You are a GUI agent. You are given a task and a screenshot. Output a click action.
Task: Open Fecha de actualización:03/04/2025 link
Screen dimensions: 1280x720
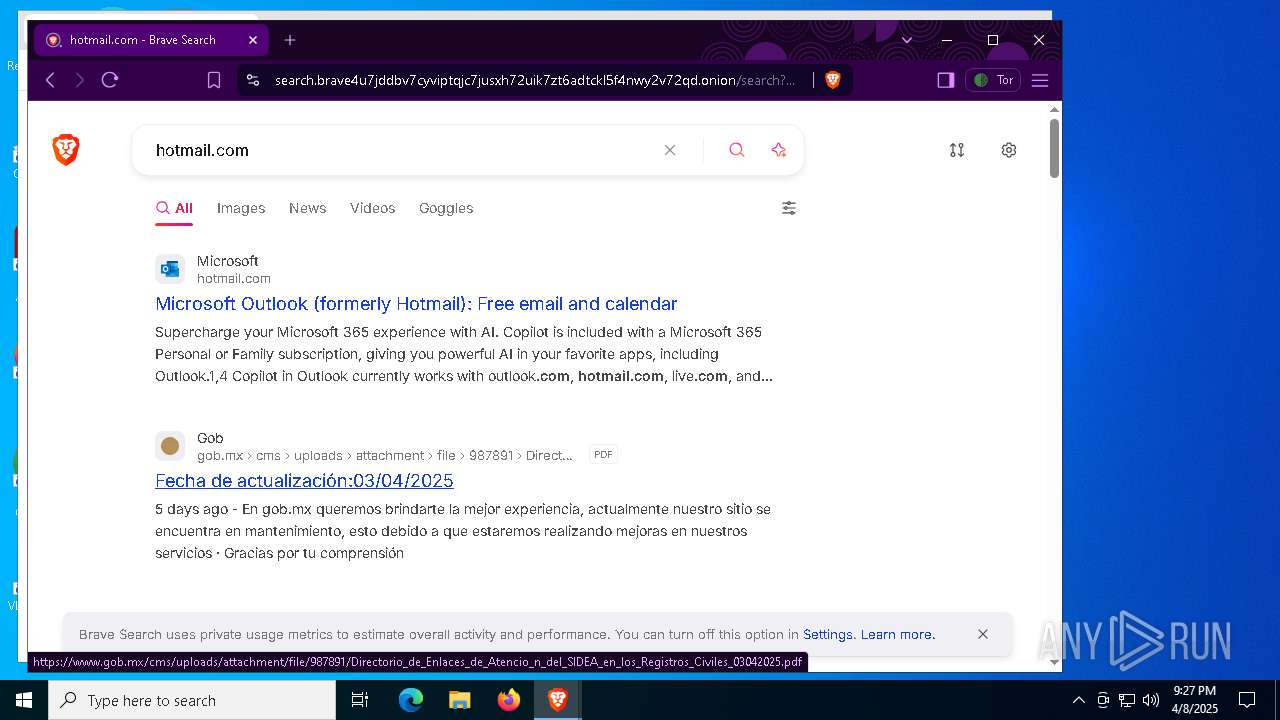[304, 481]
